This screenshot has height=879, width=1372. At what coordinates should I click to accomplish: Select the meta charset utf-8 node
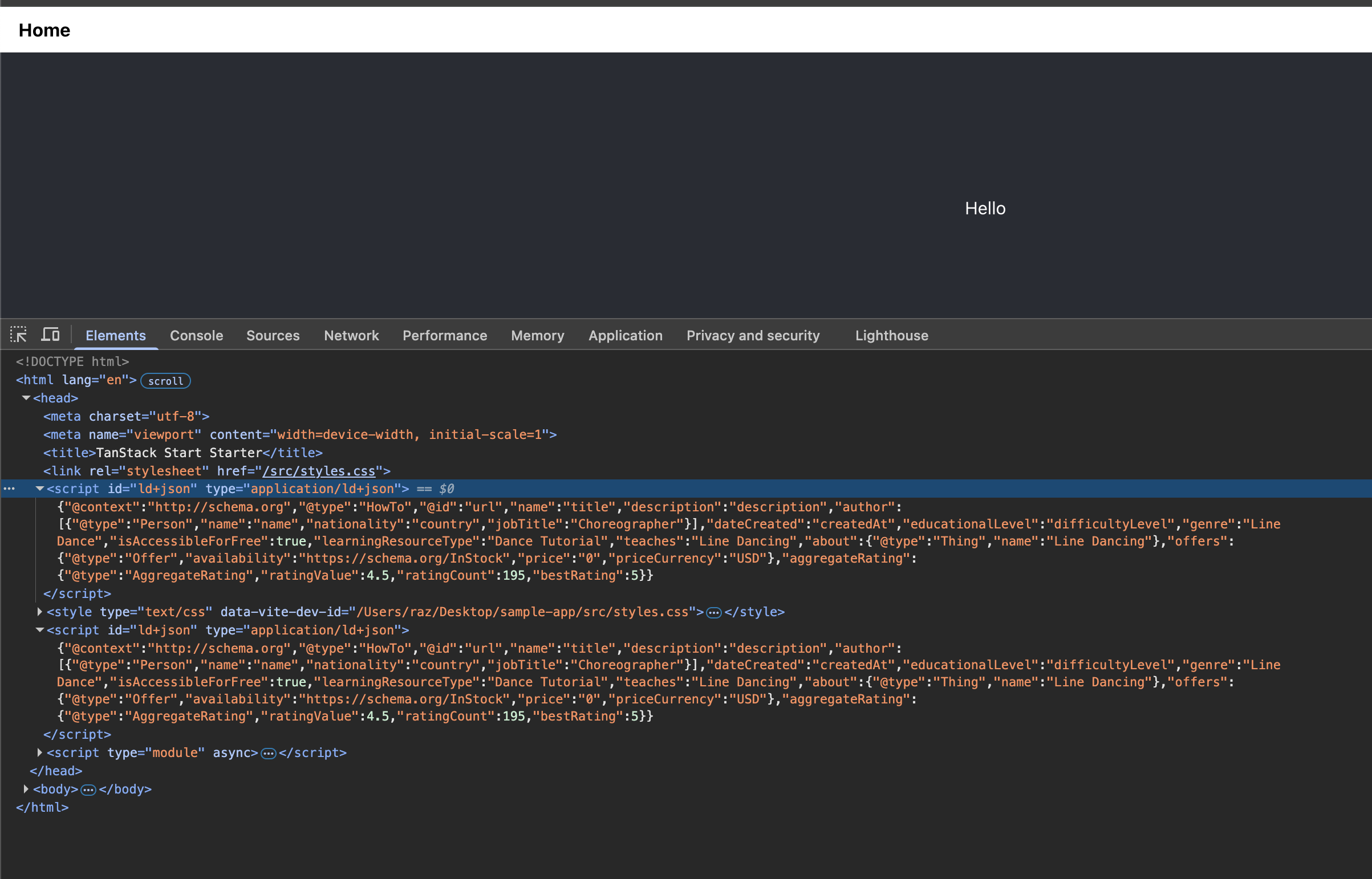tap(126, 416)
